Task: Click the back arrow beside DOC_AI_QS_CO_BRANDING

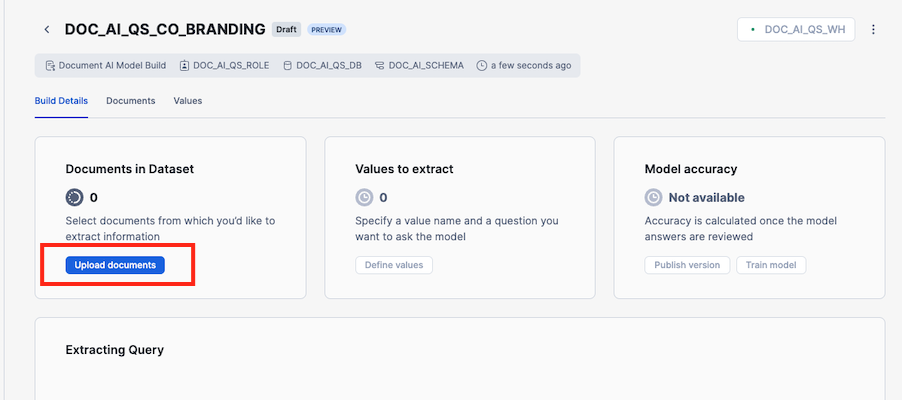Action: [x=46, y=30]
